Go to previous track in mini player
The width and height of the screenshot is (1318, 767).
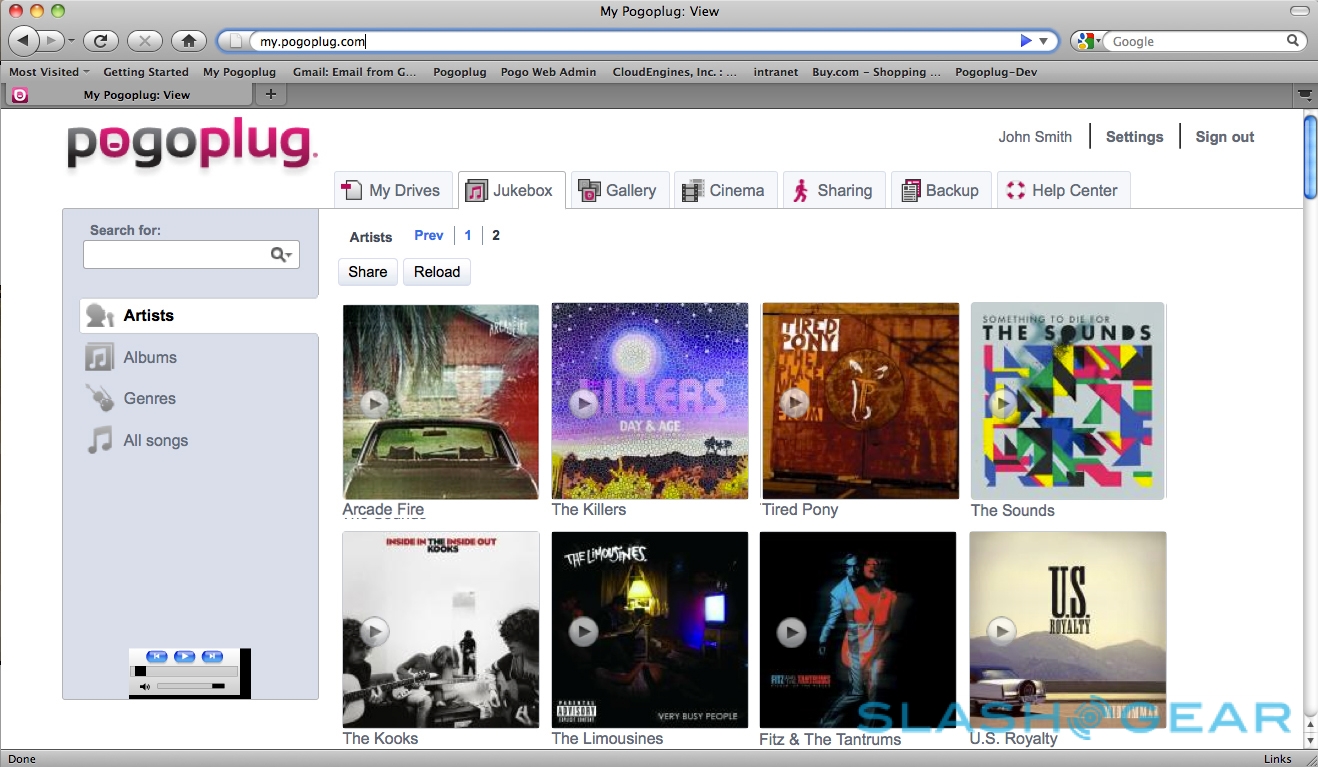click(x=156, y=656)
